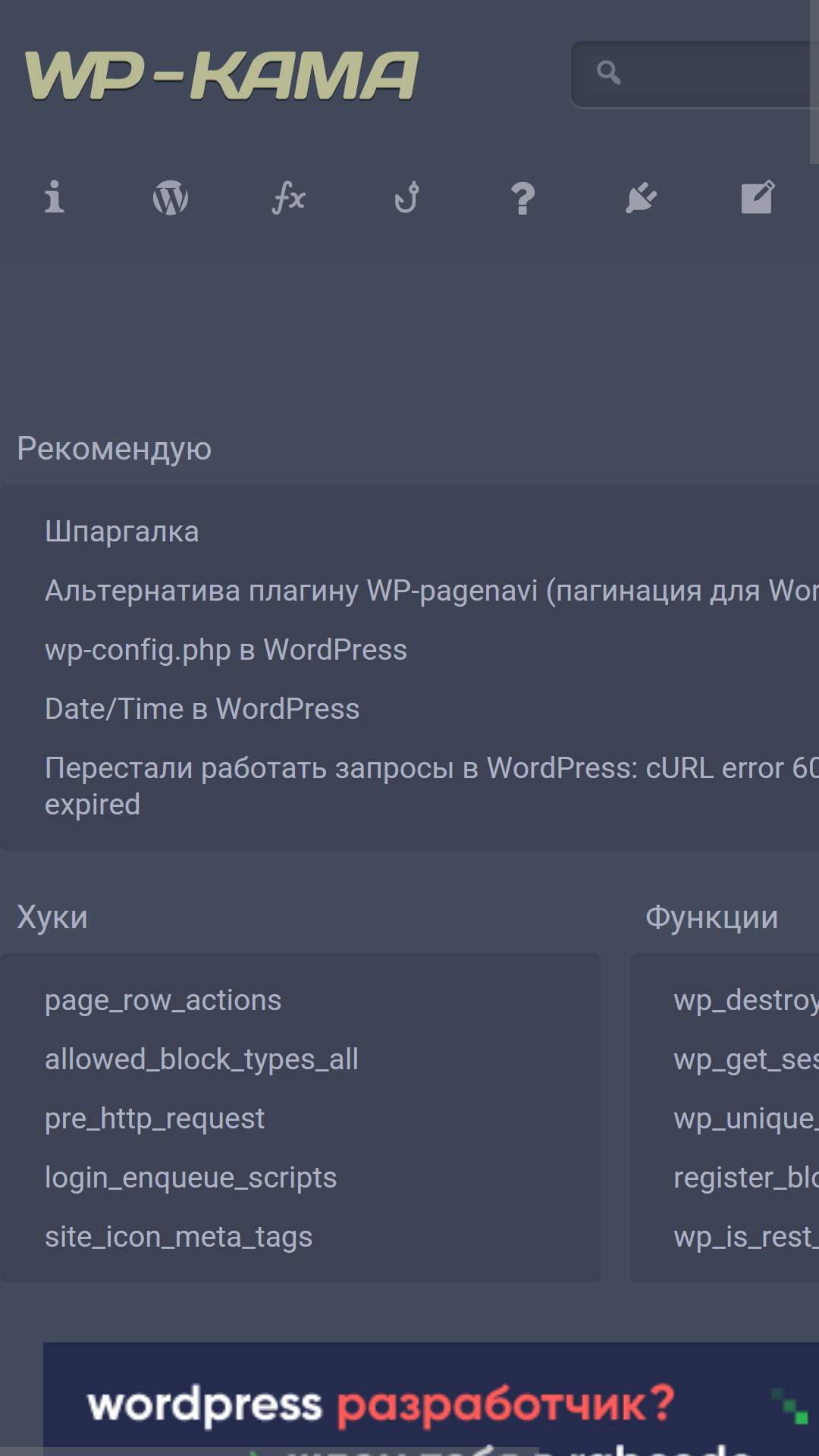Click the search magnifier icon
This screenshot has width=819, height=1456.
coord(608,73)
